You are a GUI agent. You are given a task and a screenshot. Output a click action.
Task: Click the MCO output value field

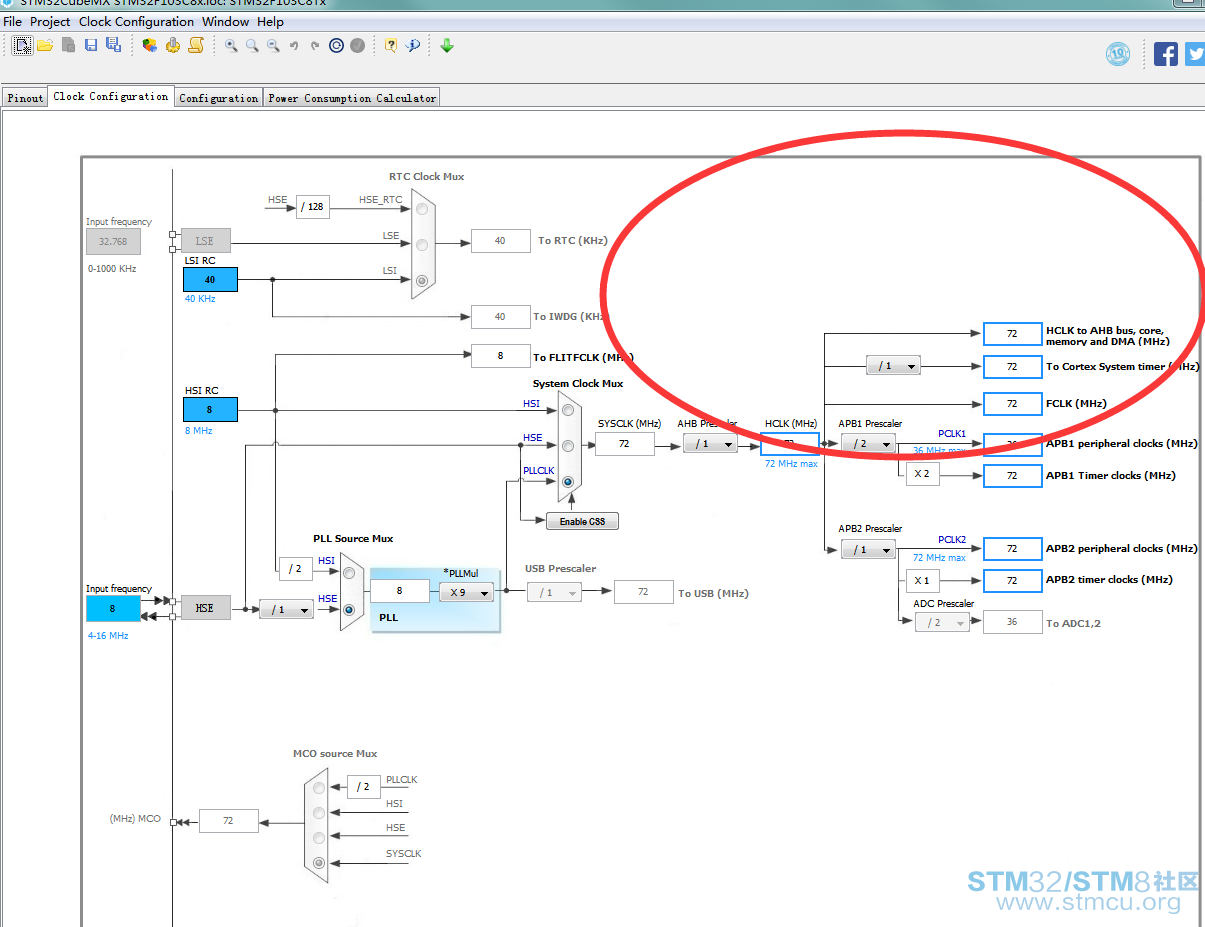click(228, 820)
